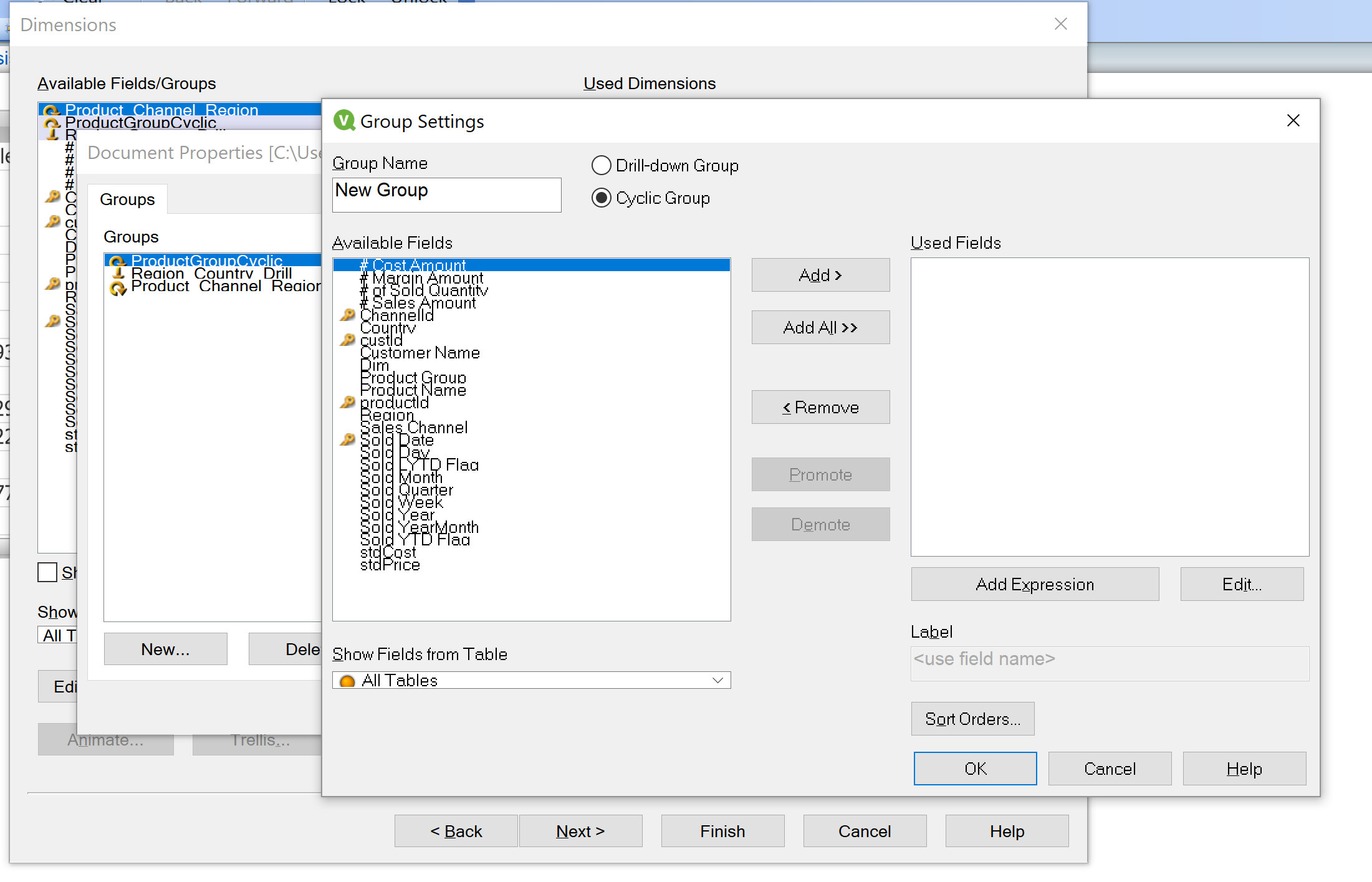Click the key icon next to Sold Date
Image resolution: width=1372 pixels, height=882 pixels.
tap(347, 439)
